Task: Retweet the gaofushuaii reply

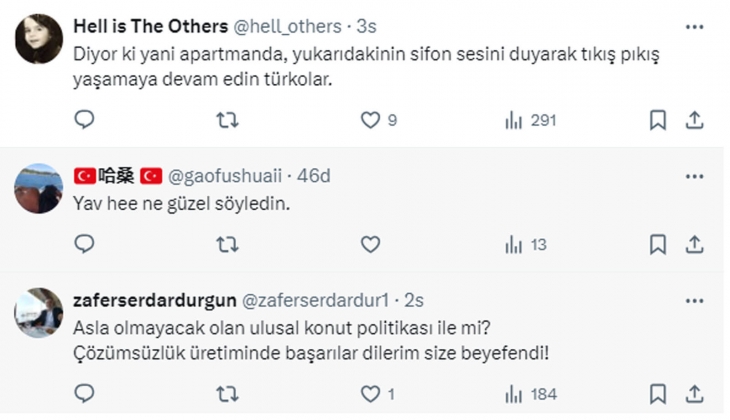Action: click(x=227, y=244)
